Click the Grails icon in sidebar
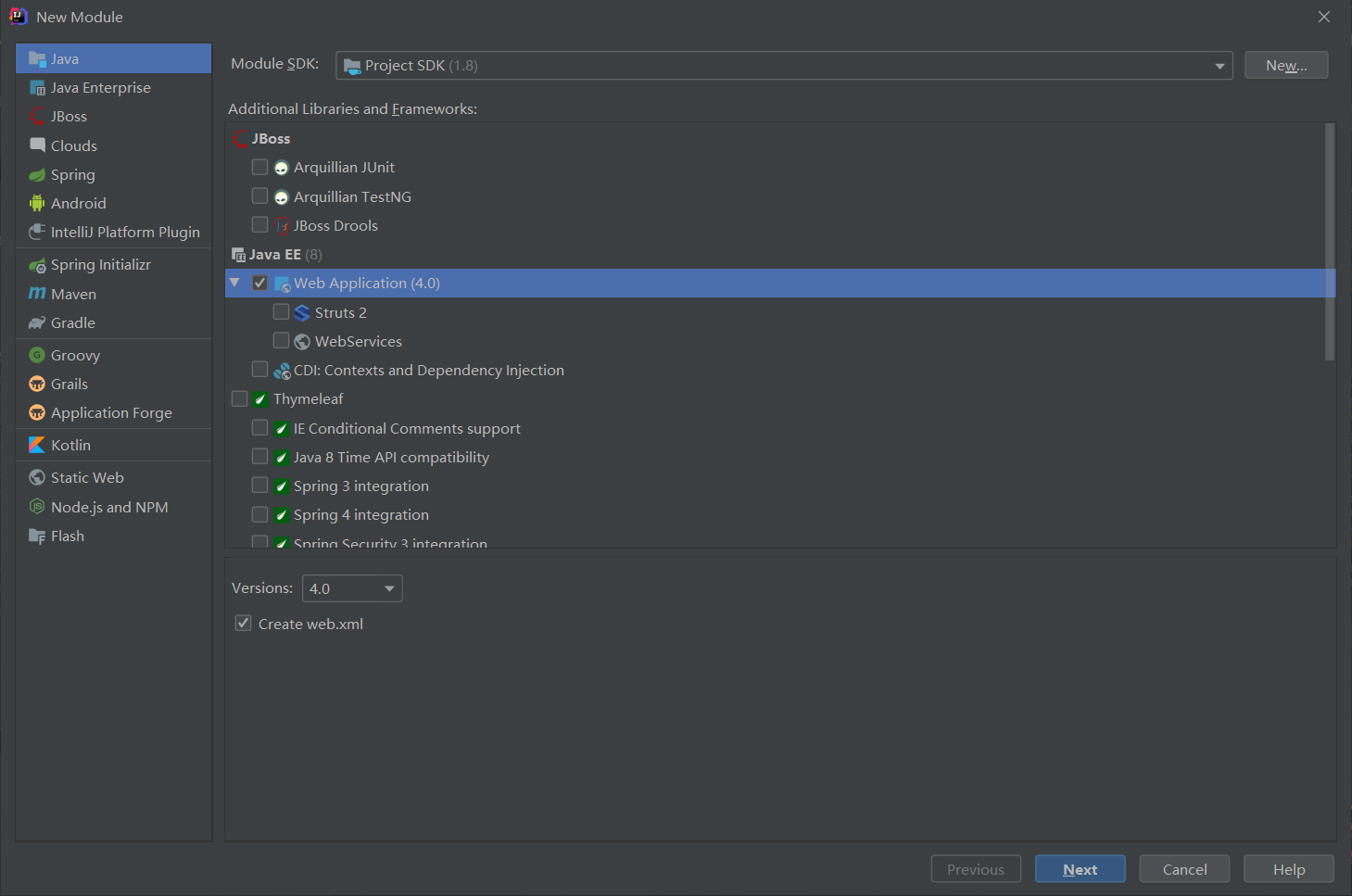 click(37, 384)
